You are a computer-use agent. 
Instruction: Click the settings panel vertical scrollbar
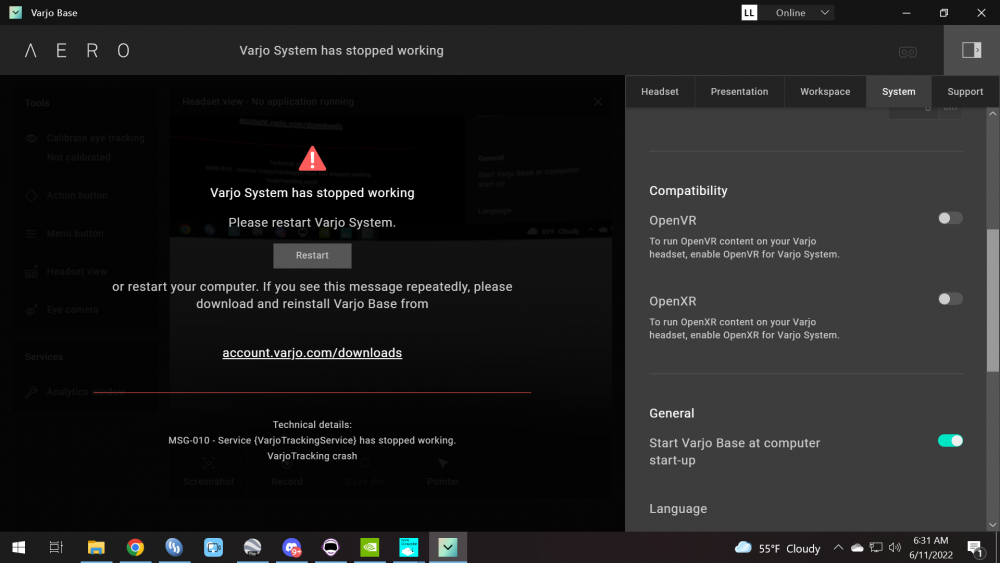tap(992, 300)
